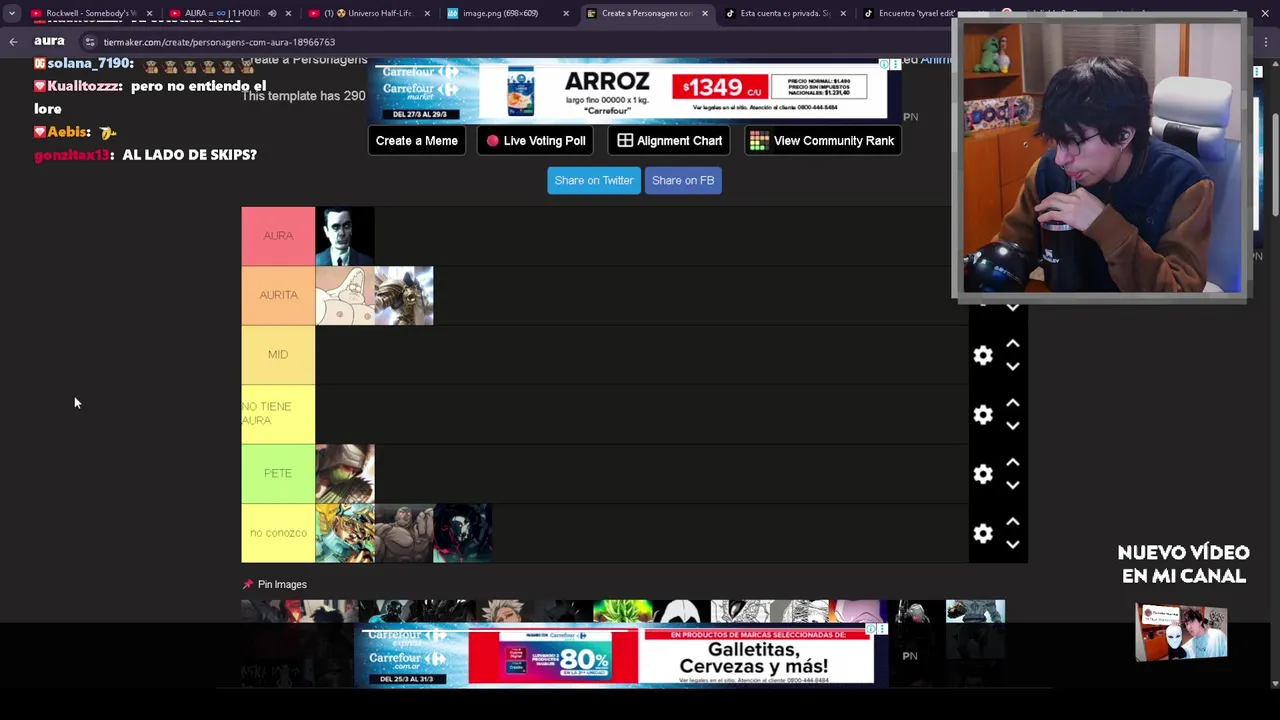
Task: Click the Carrefour ARROZ banner ad
Action: point(628,92)
